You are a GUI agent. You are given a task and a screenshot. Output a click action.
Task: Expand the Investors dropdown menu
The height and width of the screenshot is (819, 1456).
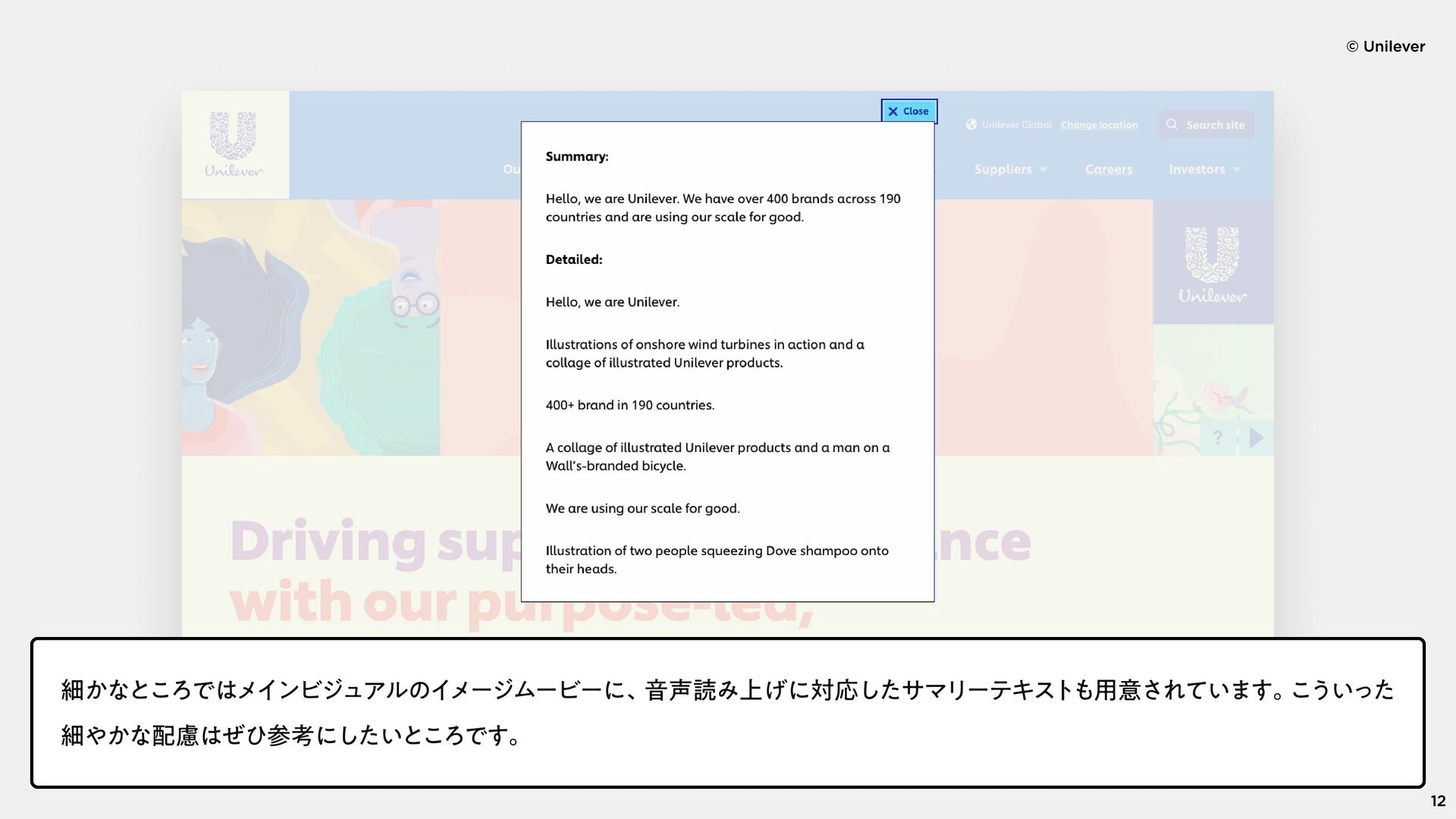pos(1204,169)
